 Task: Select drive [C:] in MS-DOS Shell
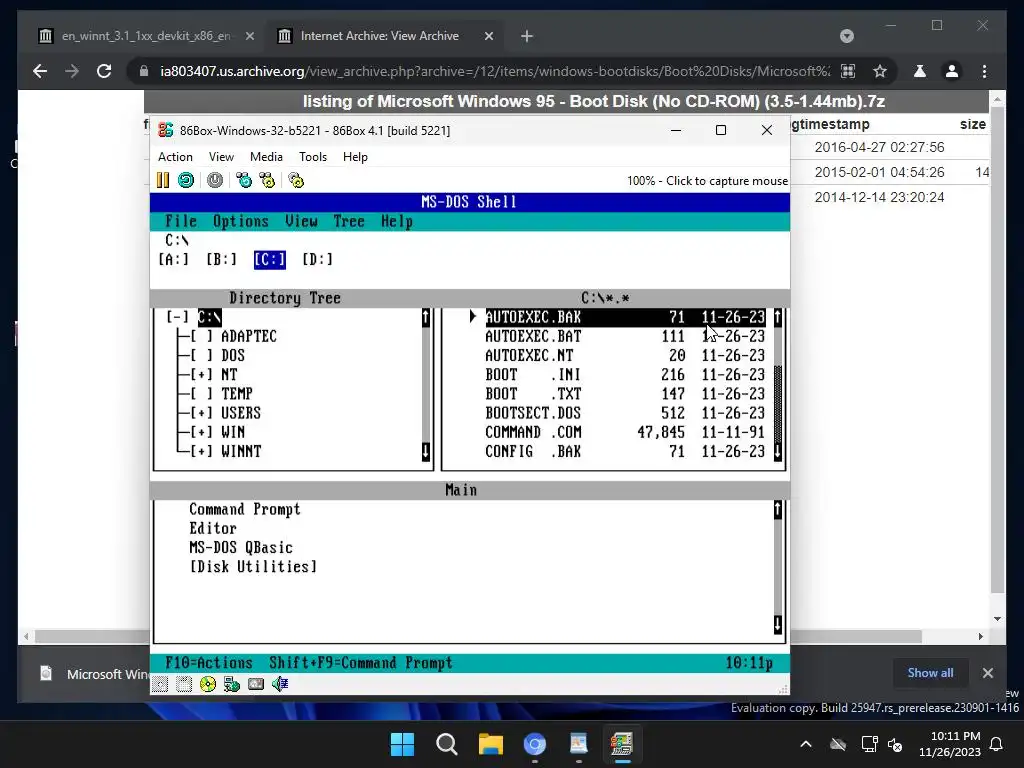(270, 259)
